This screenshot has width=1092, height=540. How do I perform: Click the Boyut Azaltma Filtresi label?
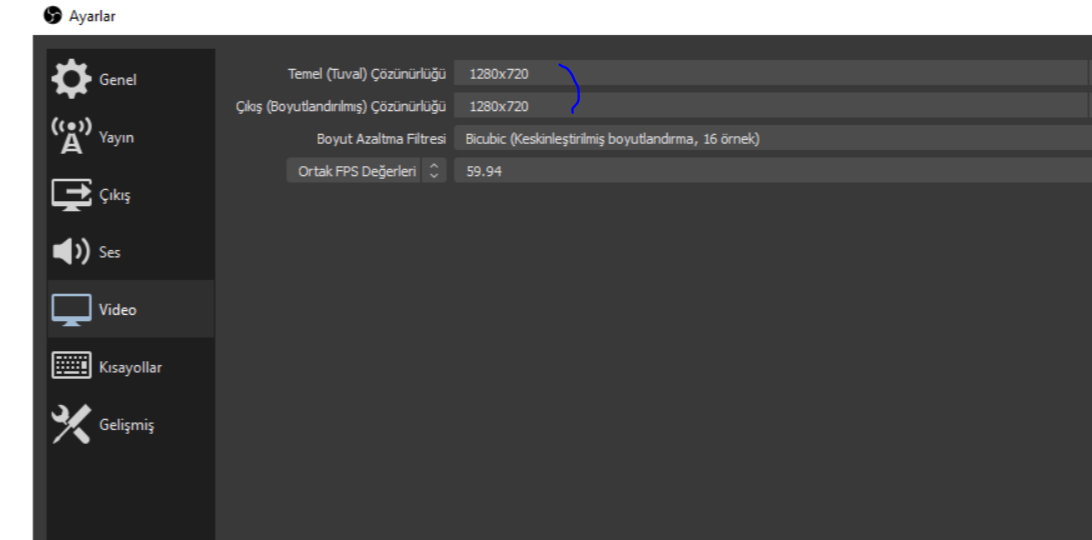click(x=381, y=139)
